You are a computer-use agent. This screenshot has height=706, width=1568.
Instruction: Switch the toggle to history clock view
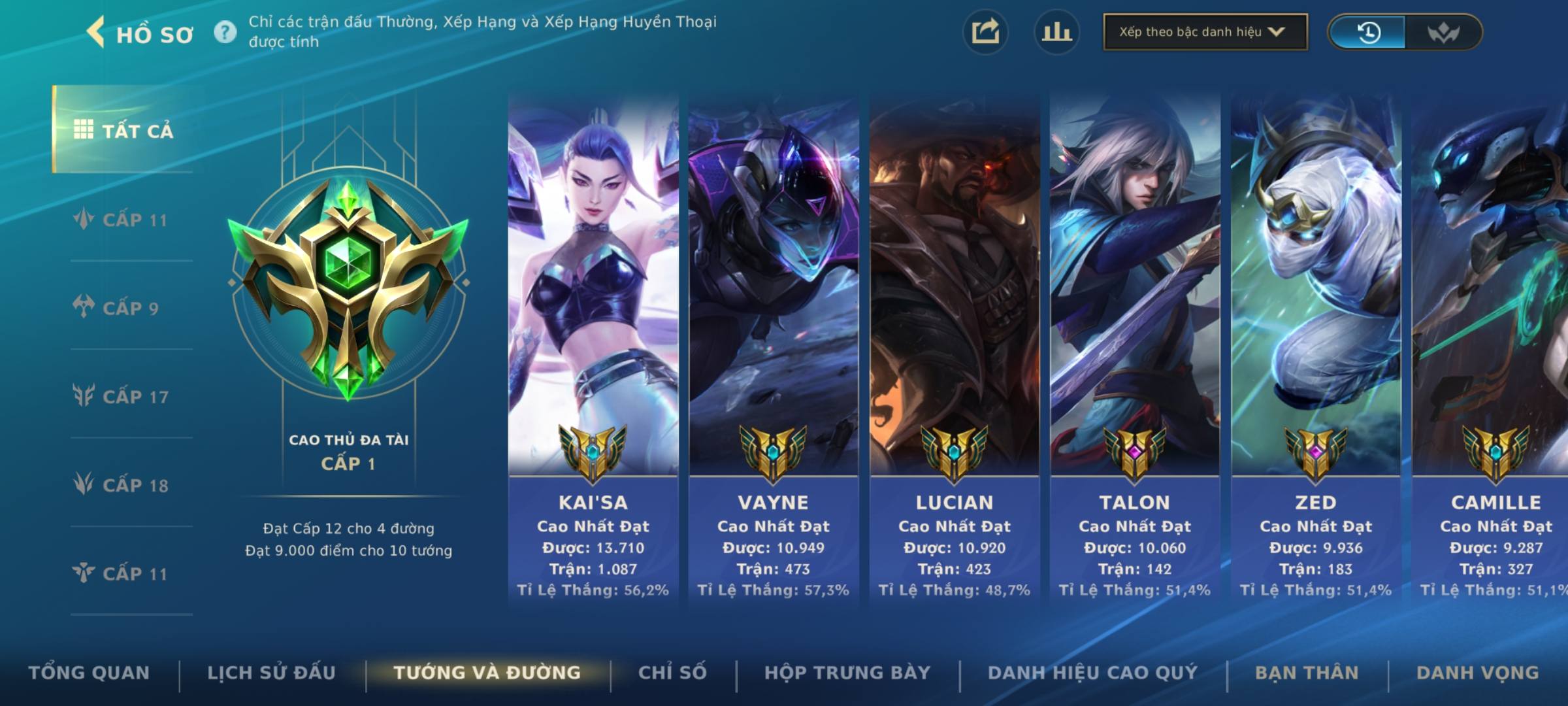(1367, 32)
